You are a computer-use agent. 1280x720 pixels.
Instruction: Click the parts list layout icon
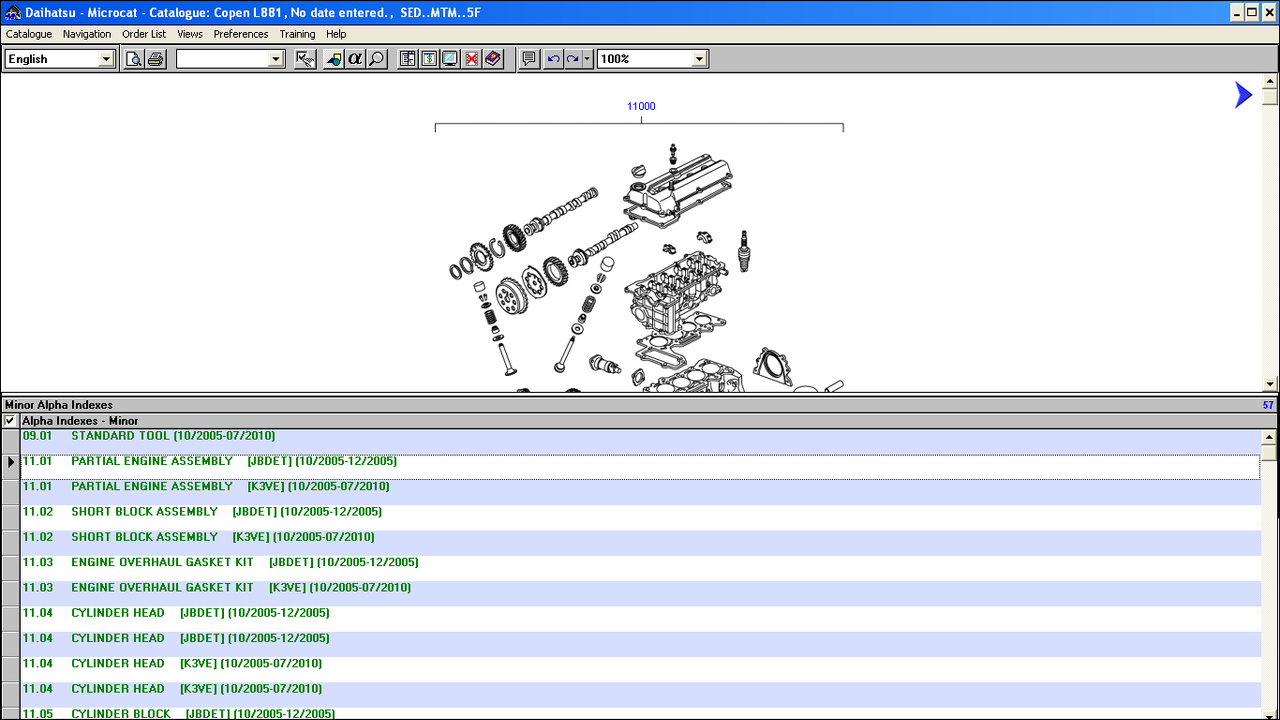click(407, 59)
